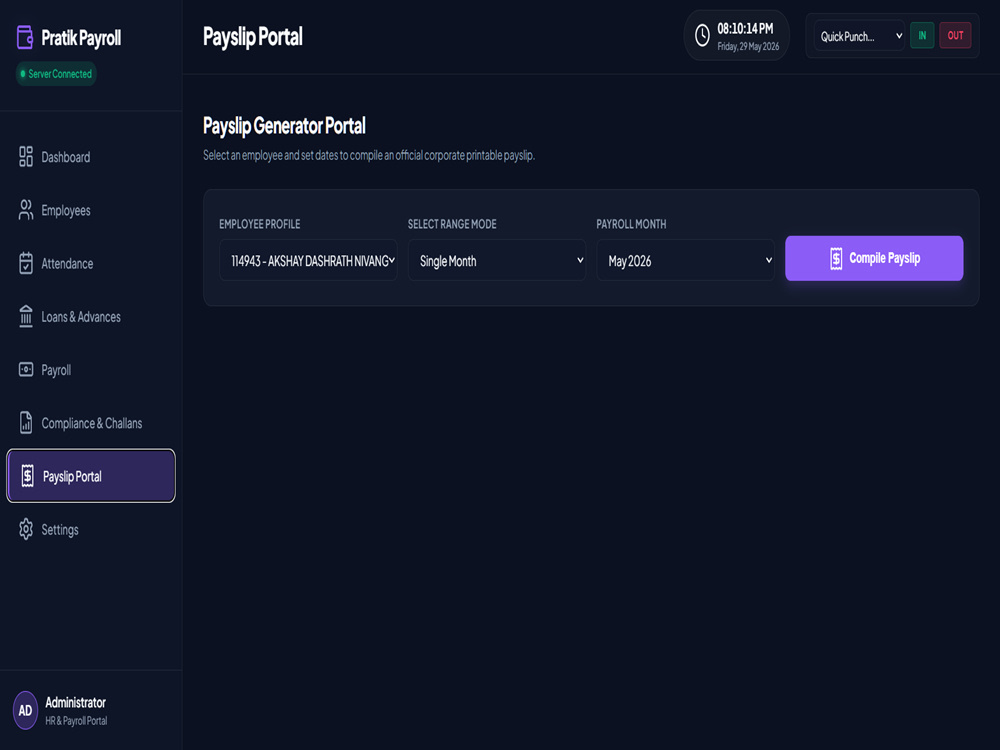The height and width of the screenshot is (750, 1000).
Task: Expand the Quick Punch dropdown
Action: (x=860, y=36)
